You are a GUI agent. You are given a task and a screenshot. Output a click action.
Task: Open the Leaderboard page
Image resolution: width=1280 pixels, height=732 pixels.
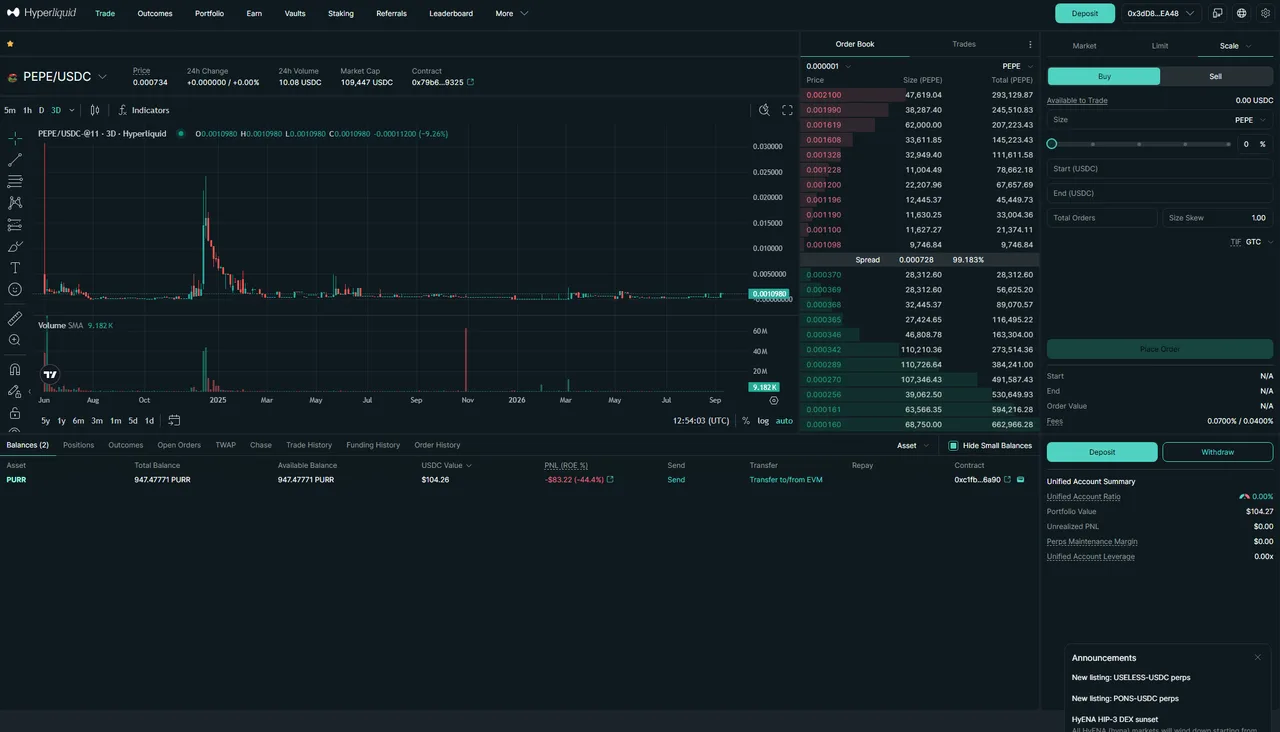click(451, 14)
